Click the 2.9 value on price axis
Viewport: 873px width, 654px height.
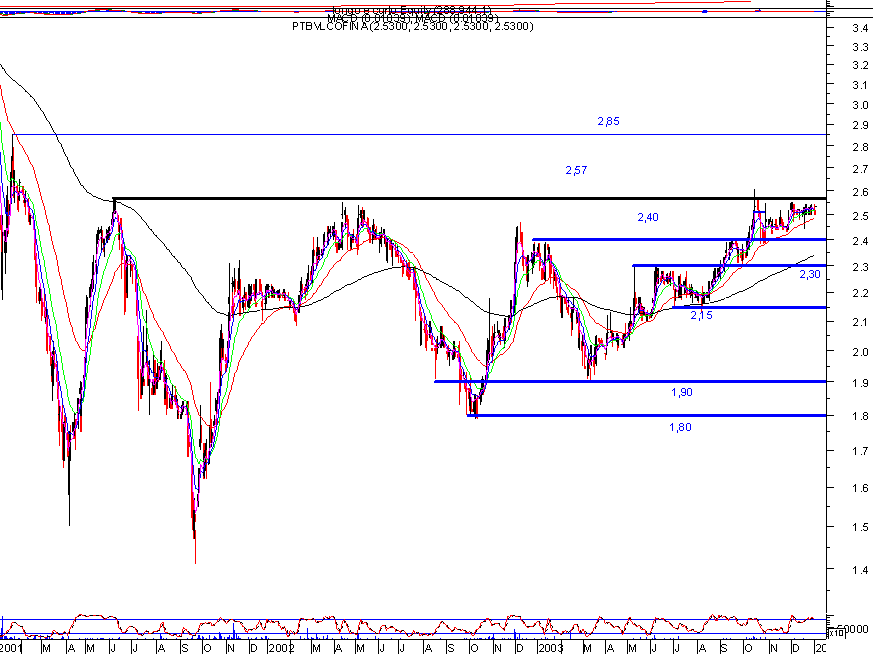[860, 126]
